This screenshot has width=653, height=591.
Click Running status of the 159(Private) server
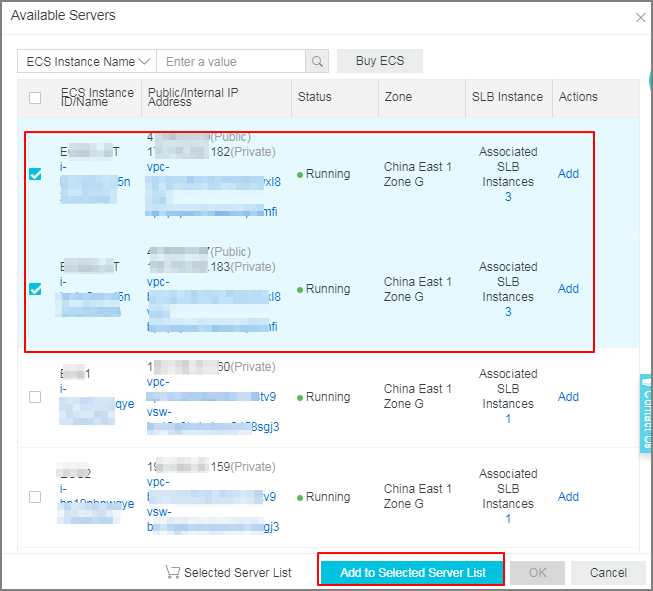pyautogui.click(x=324, y=497)
